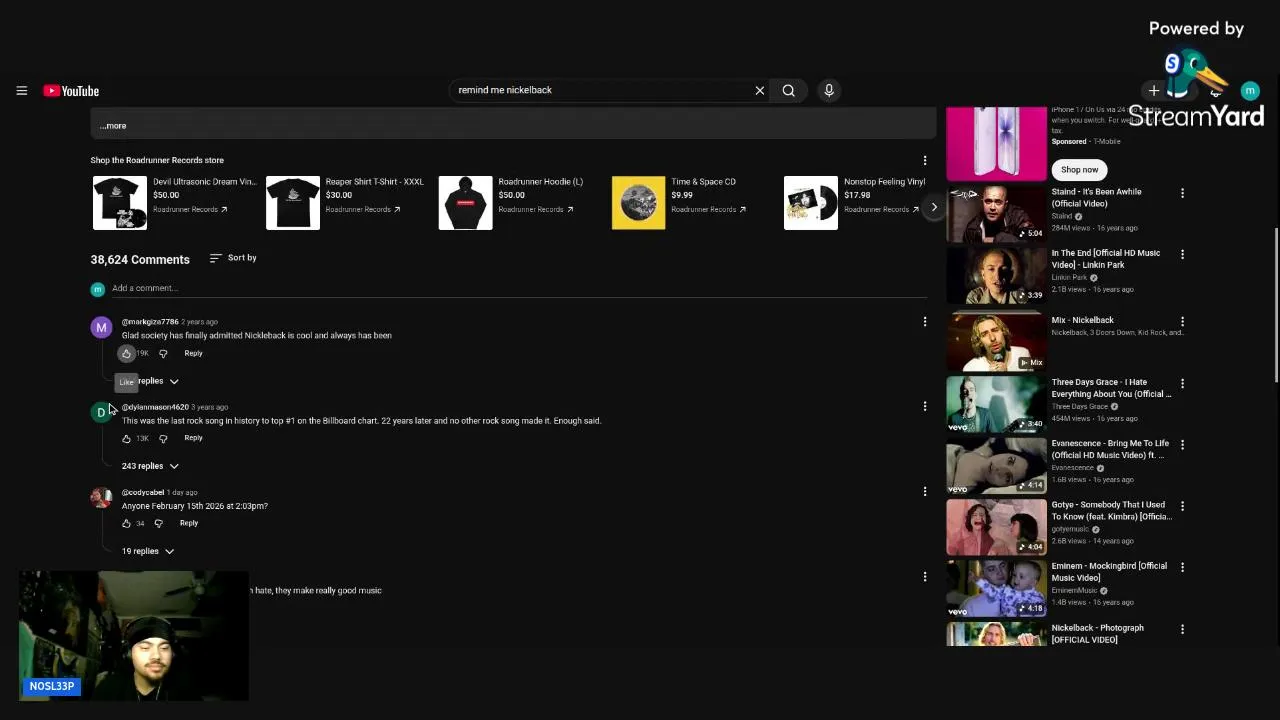Open @dylanmason4620 profile avatar
Viewport: 1280px width, 720px height.
[x=101, y=413]
